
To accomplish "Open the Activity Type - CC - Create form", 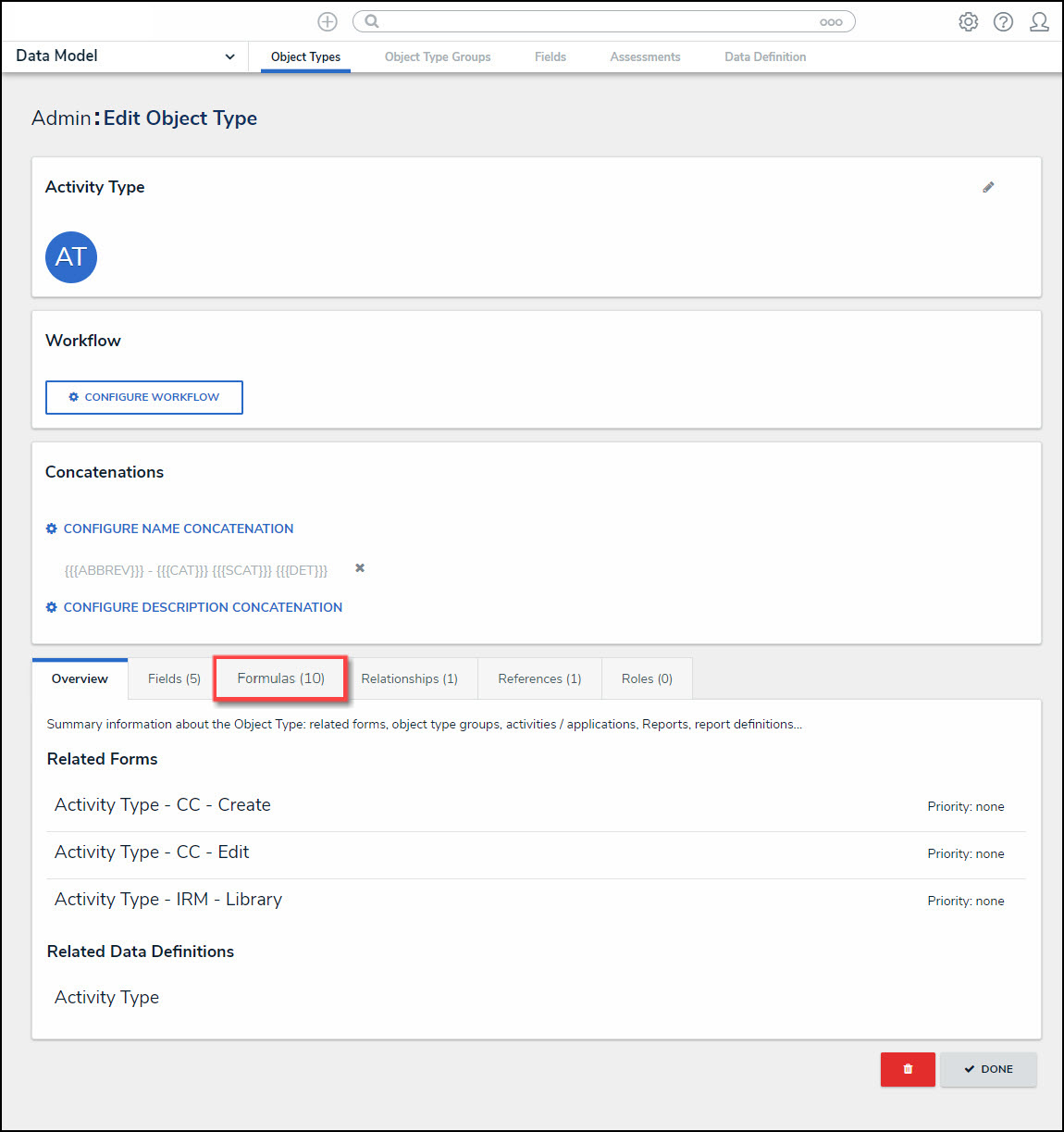I will point(163,805).
